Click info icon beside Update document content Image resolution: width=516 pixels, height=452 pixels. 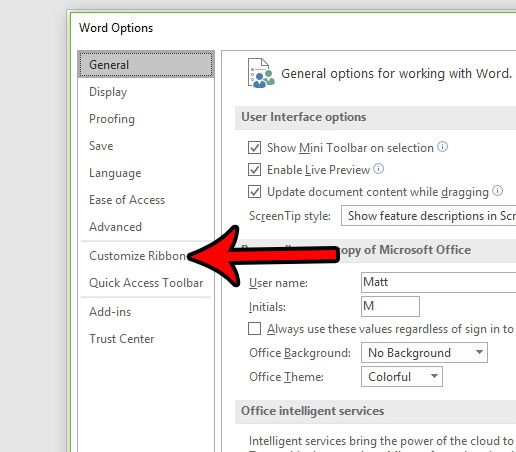pos(497,191)
